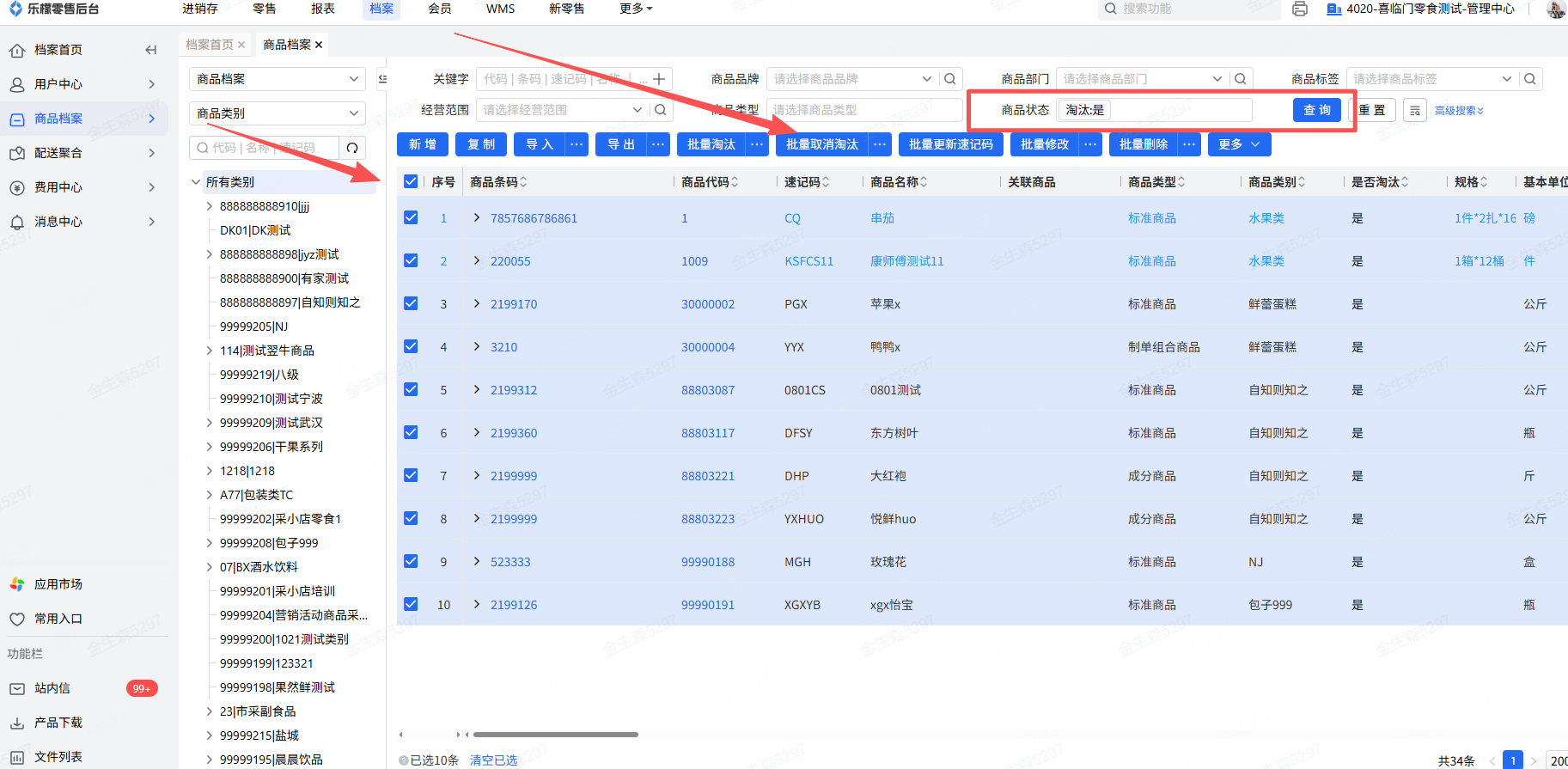Click the search icon beside 商品标签
The image size is (1568, 769).
click(x=1530, y=79)
